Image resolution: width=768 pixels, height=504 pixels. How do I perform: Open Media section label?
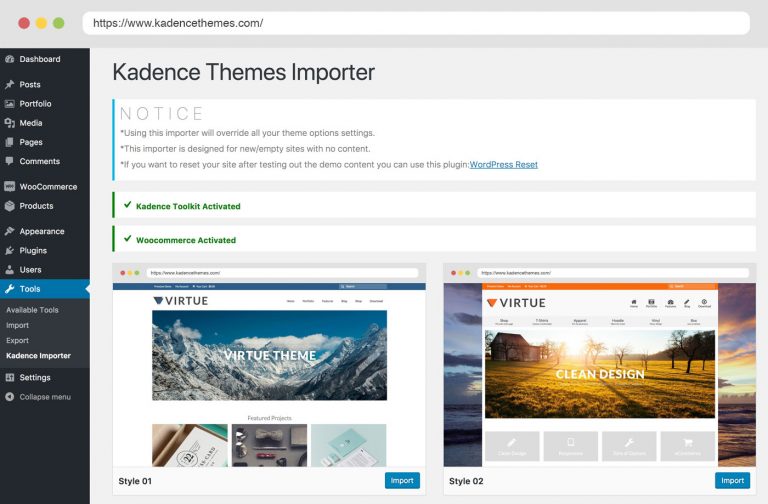[31, 123]
